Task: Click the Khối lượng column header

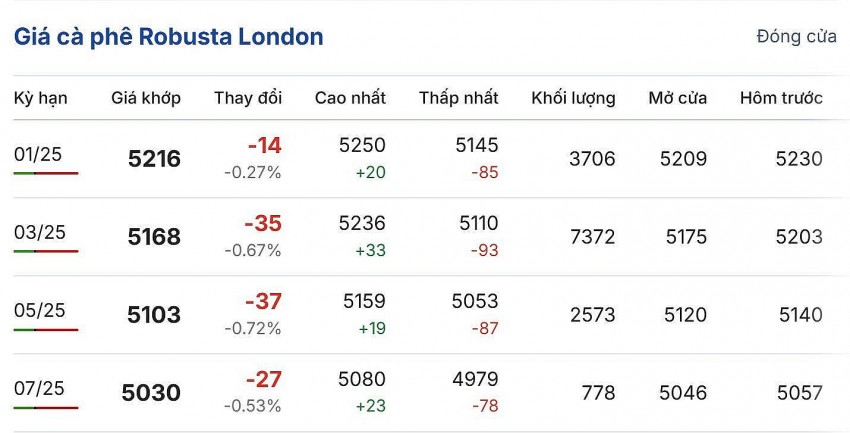Action: point(573,98)
